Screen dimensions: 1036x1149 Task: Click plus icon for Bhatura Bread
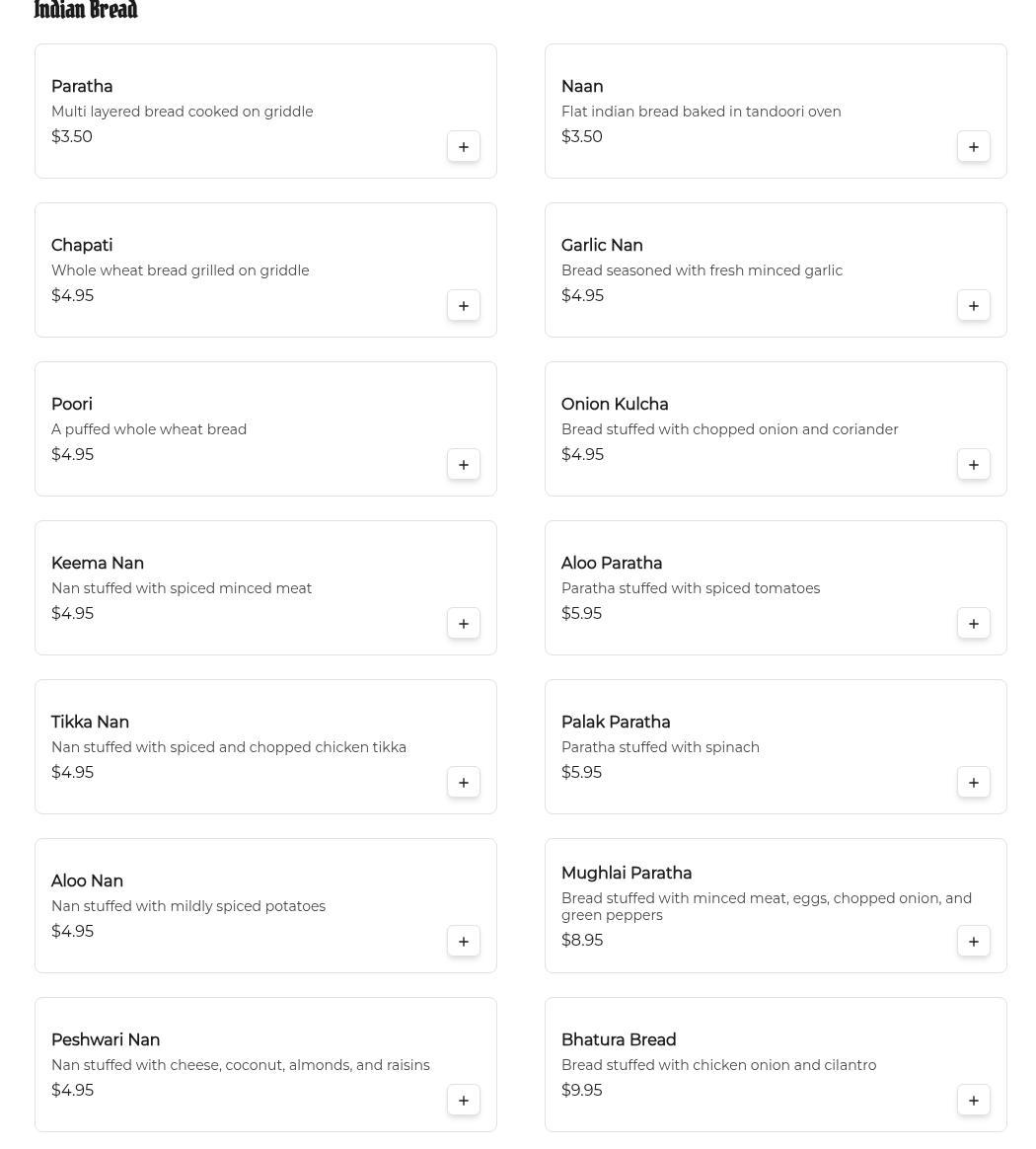(x=973, y=1101)
